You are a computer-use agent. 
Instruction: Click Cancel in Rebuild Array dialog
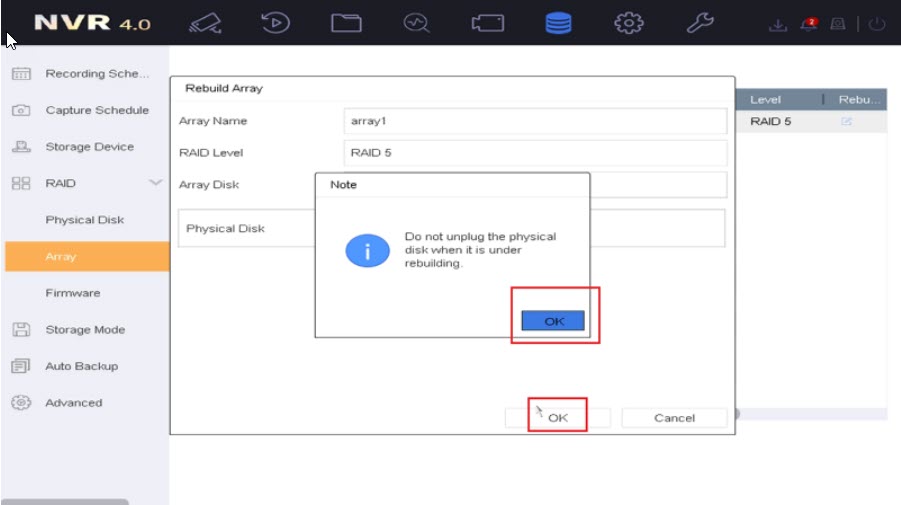[674, 418]
